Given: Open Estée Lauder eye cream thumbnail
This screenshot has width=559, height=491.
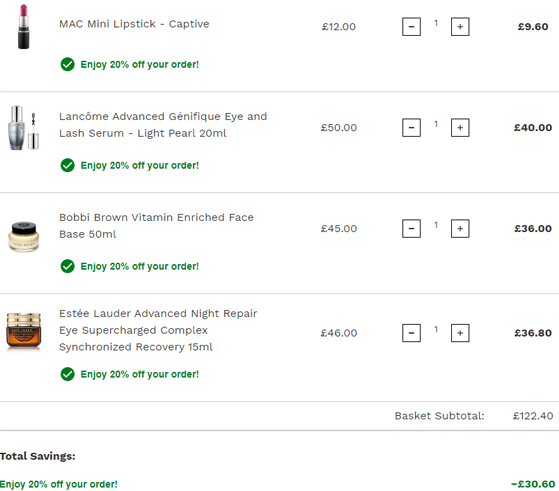Looking at the screenshot, I should click(24, 331).
